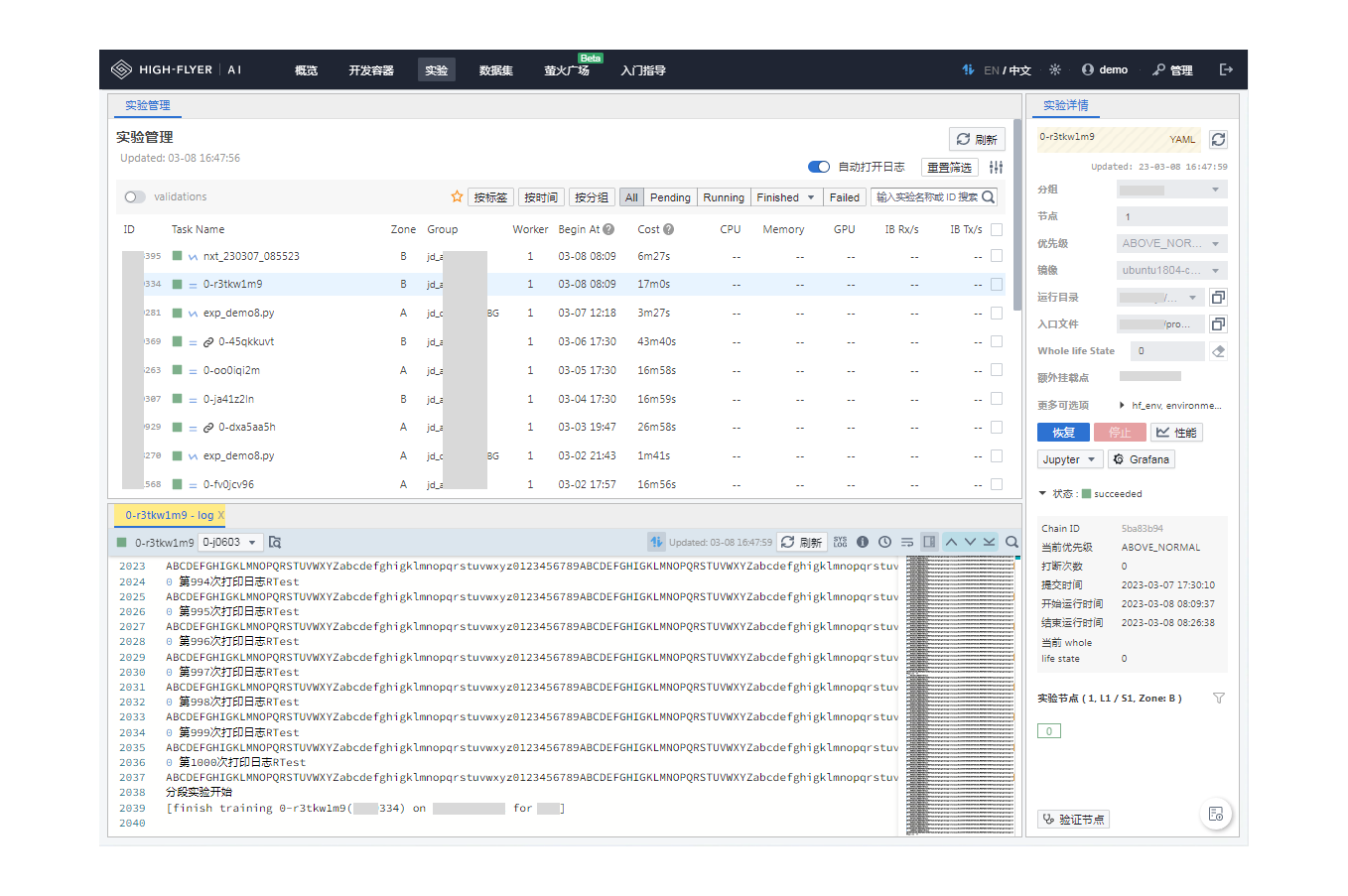Open the log search magnifier icon
This screenshot has width=1348, height=896.
1011,542
